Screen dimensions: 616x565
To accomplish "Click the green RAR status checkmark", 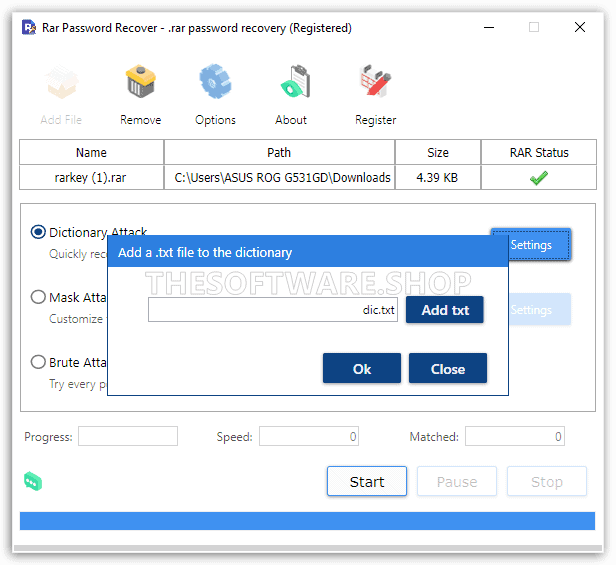I will tap(539, 178).
